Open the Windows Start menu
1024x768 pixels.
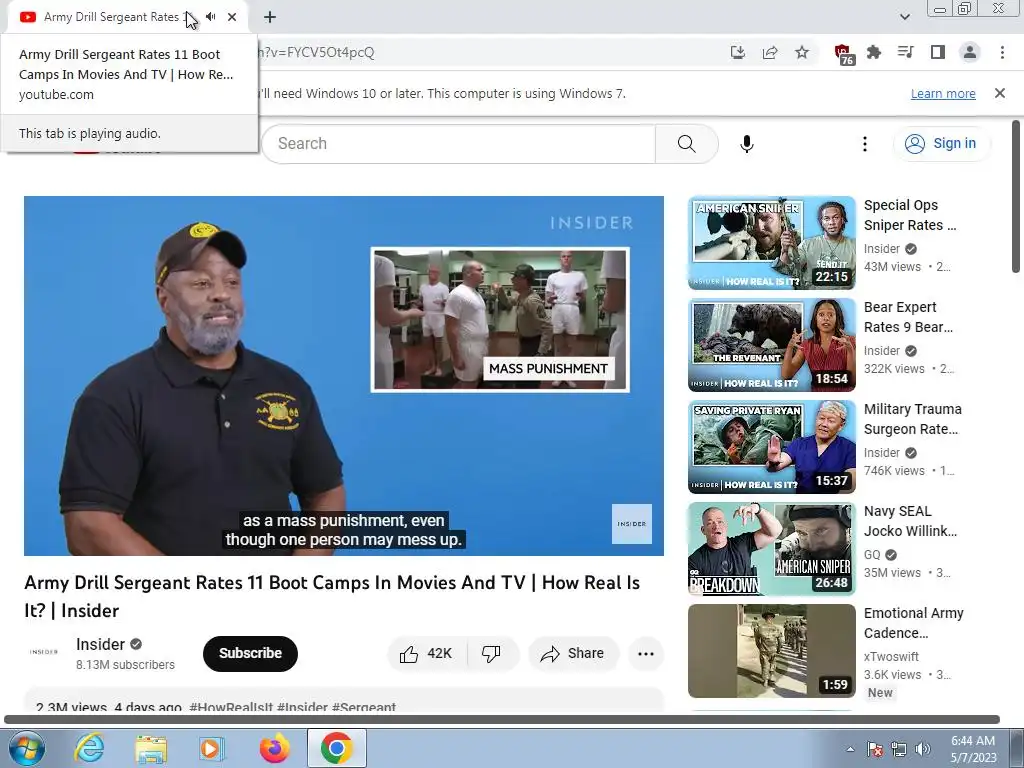[27, 748]
